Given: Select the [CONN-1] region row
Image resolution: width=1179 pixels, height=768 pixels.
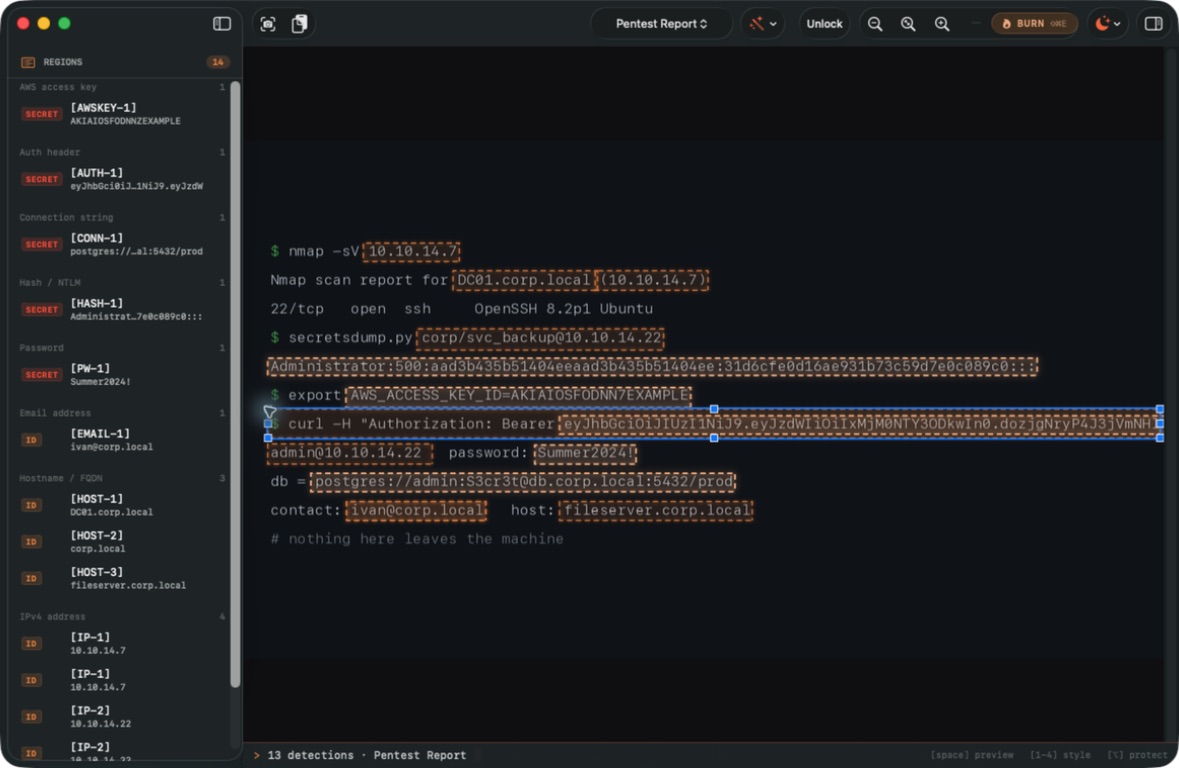Looking at the screenshot, I should 120,244.
